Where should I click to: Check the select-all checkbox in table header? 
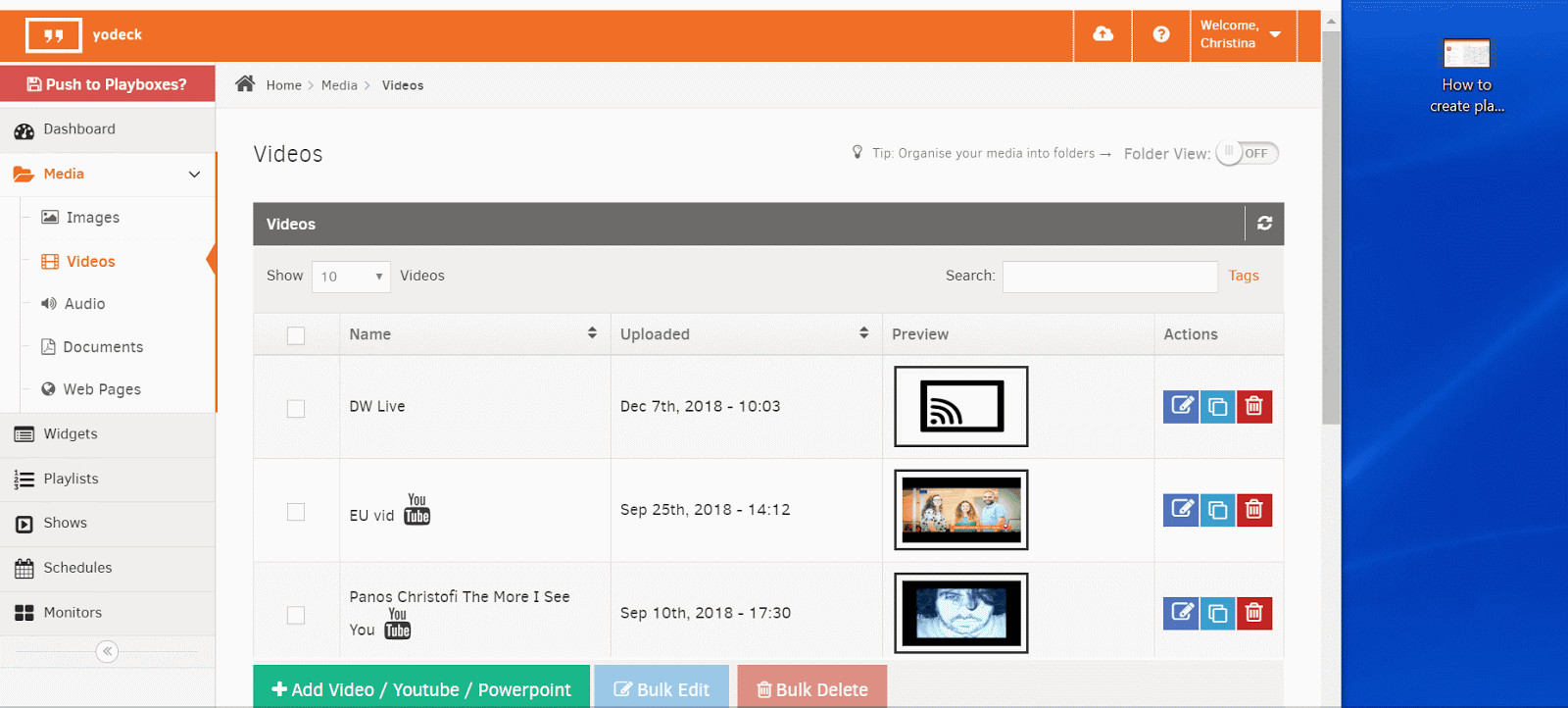296,335
